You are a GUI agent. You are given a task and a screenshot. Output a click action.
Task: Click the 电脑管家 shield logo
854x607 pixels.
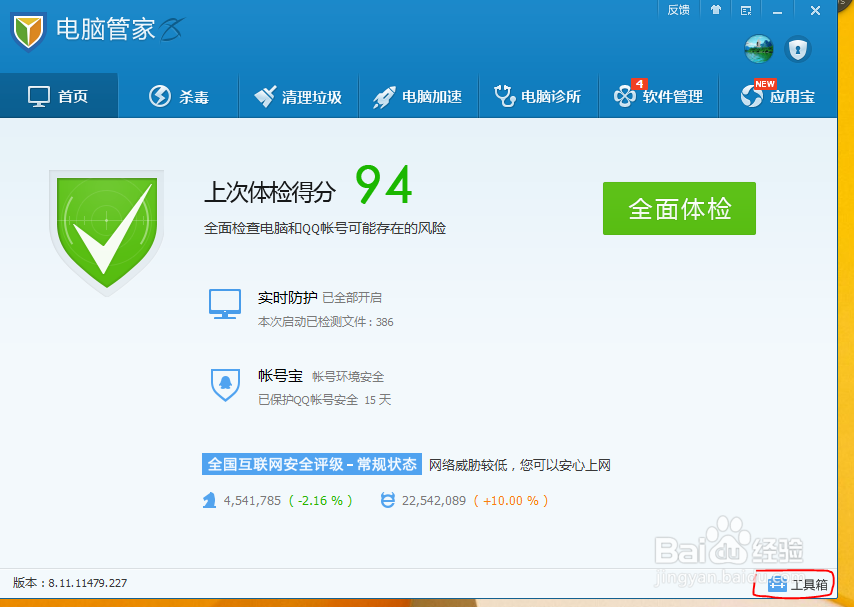(28, 31)
